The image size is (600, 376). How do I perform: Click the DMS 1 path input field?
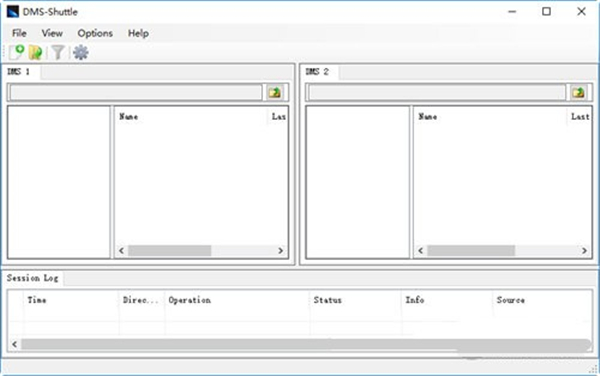point(136,92)
